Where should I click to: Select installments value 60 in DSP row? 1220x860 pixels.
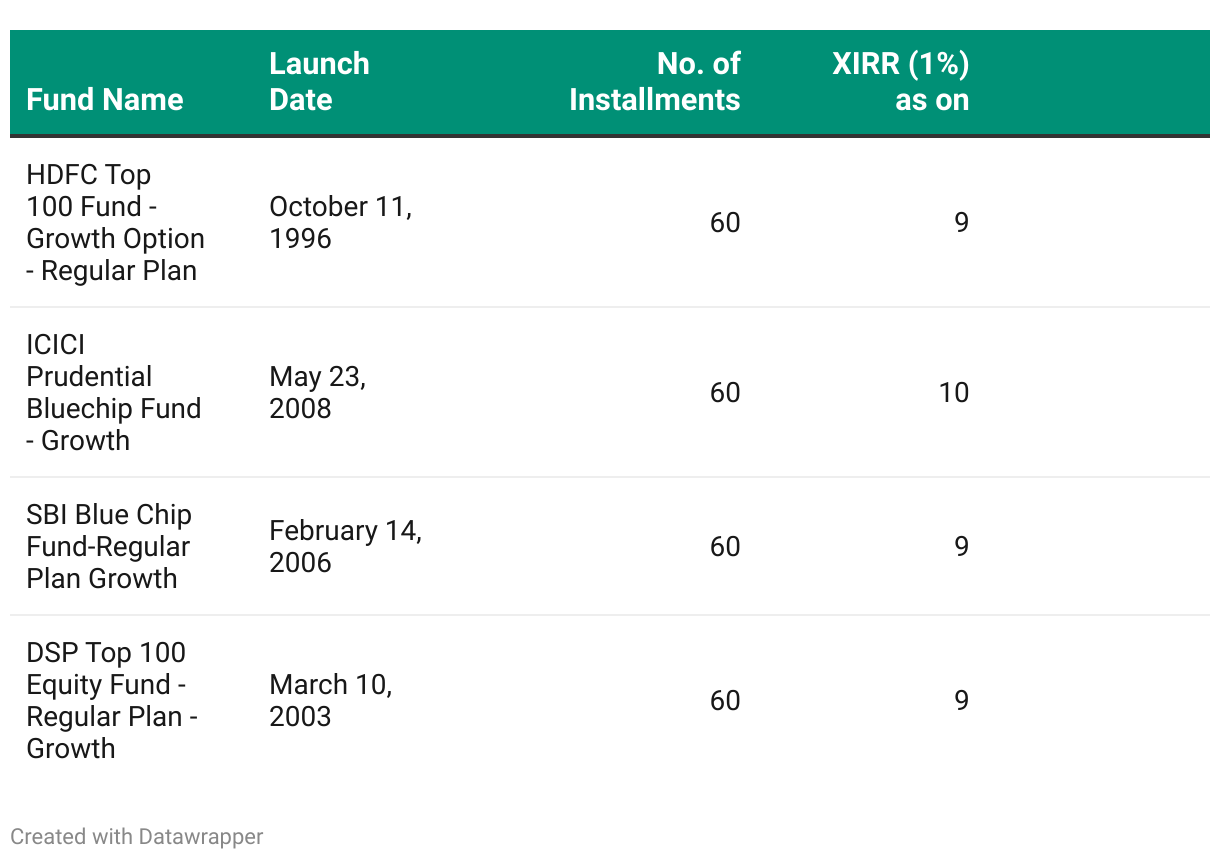(x=725, y=700)
